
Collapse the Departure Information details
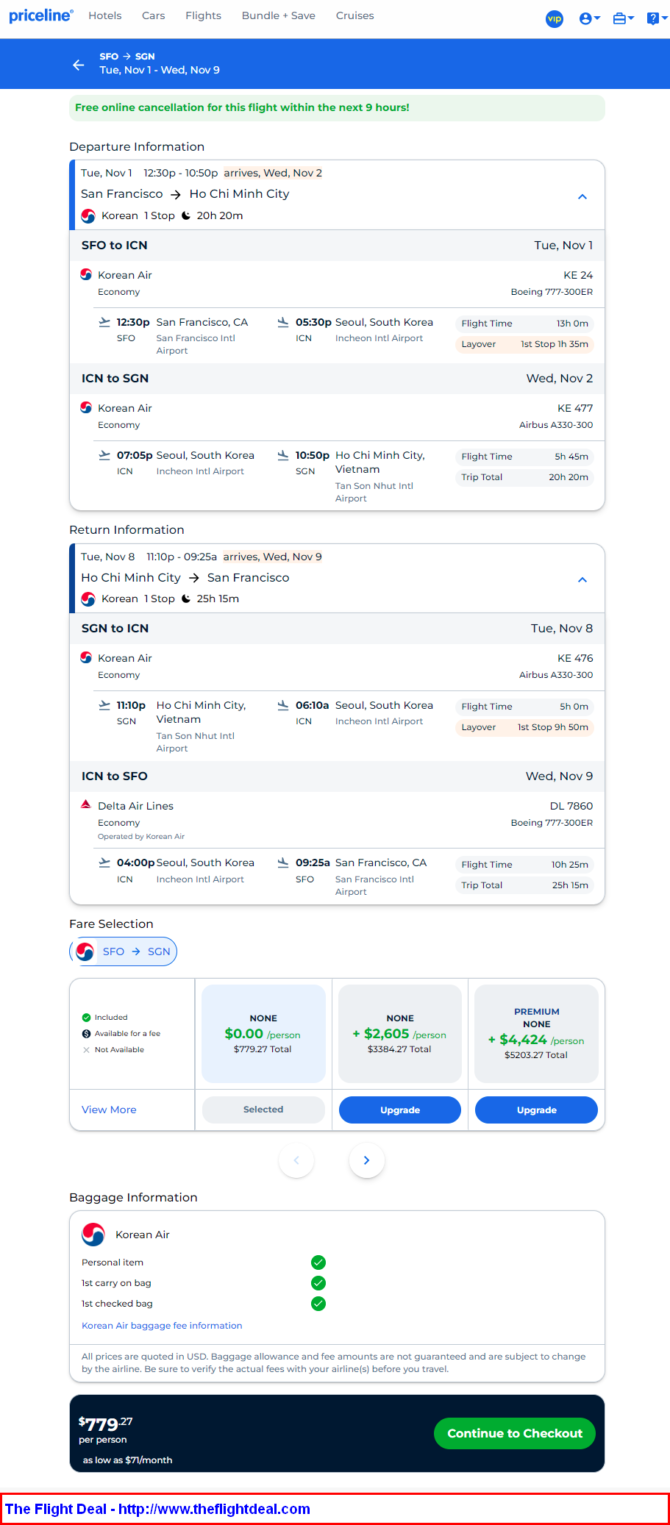tap(582, 196)
